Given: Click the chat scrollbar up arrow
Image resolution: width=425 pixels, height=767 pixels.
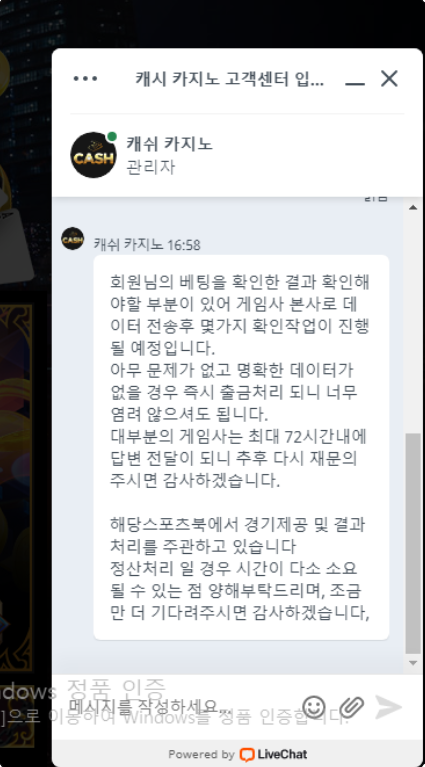Looking at the screenshot, I should click(413, 207).
